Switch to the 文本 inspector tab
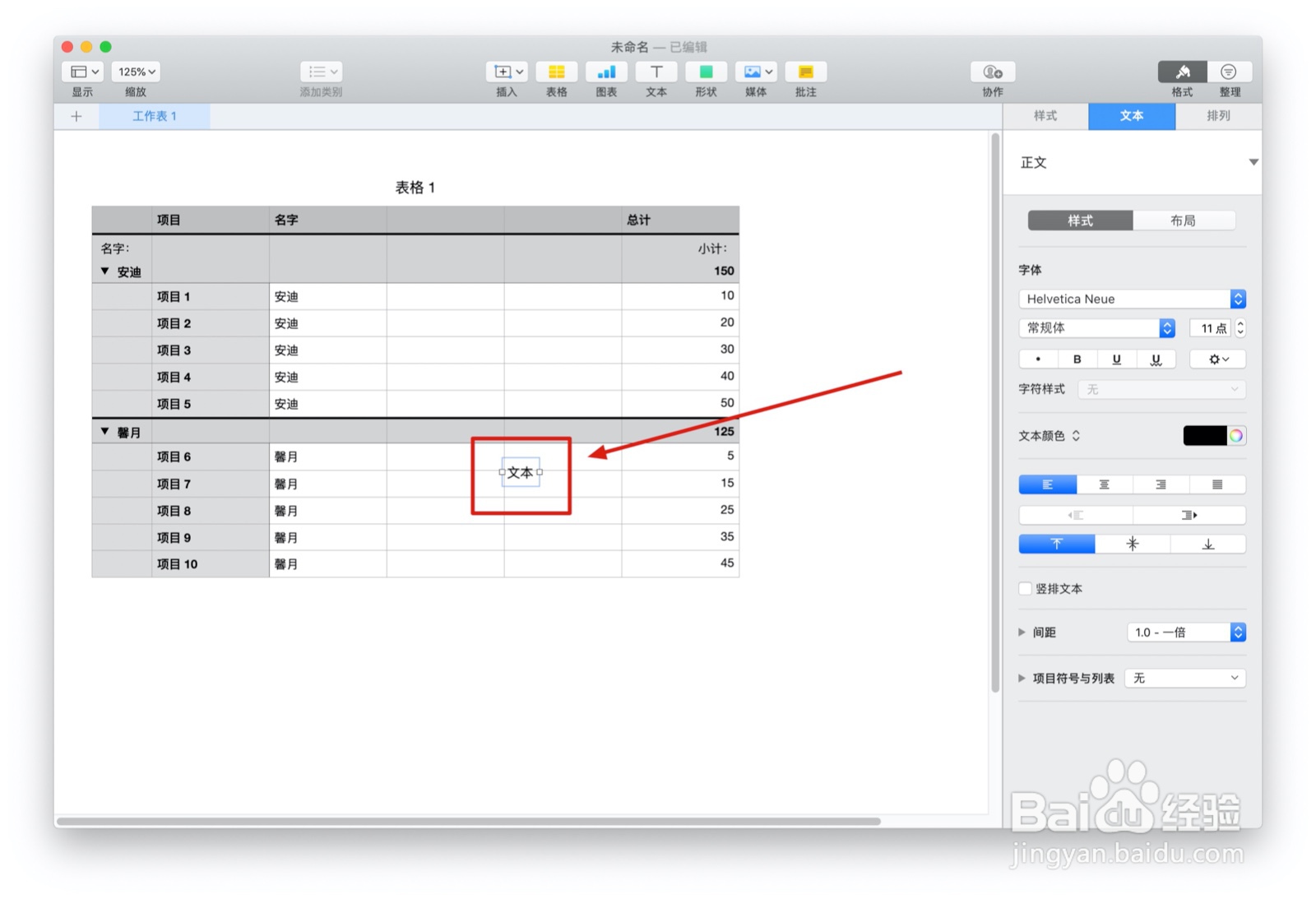 tap(1132, 116)
